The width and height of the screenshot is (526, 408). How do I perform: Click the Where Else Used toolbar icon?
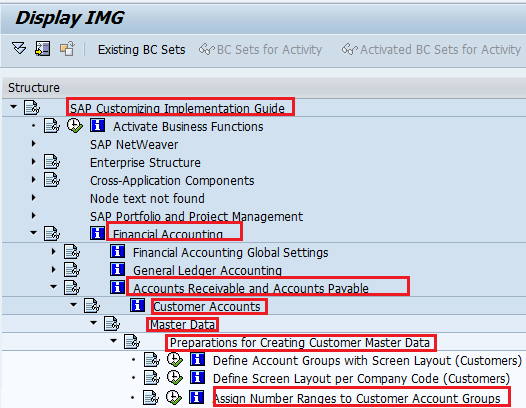coord(43,49)
